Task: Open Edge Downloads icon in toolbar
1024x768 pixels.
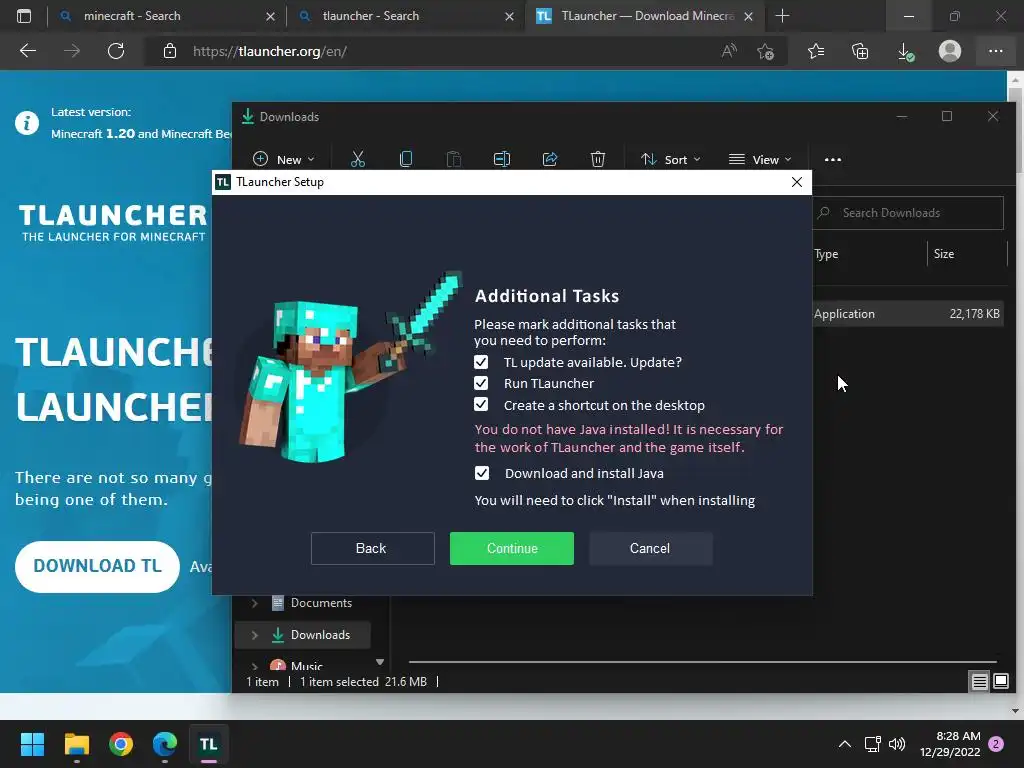Action: click(x=905, y=51)
